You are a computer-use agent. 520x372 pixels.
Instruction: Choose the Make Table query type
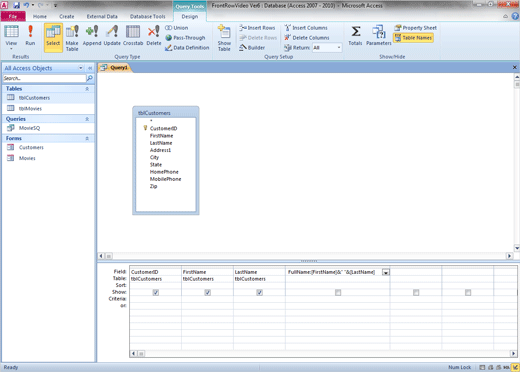pyautogui.click(x=72, y=38)
